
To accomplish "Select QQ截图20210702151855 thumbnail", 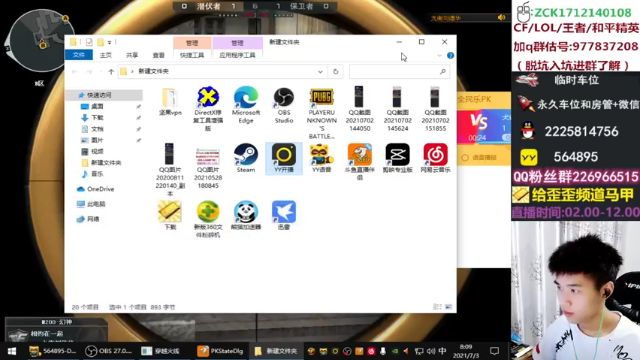I will [x=435, y=97].
